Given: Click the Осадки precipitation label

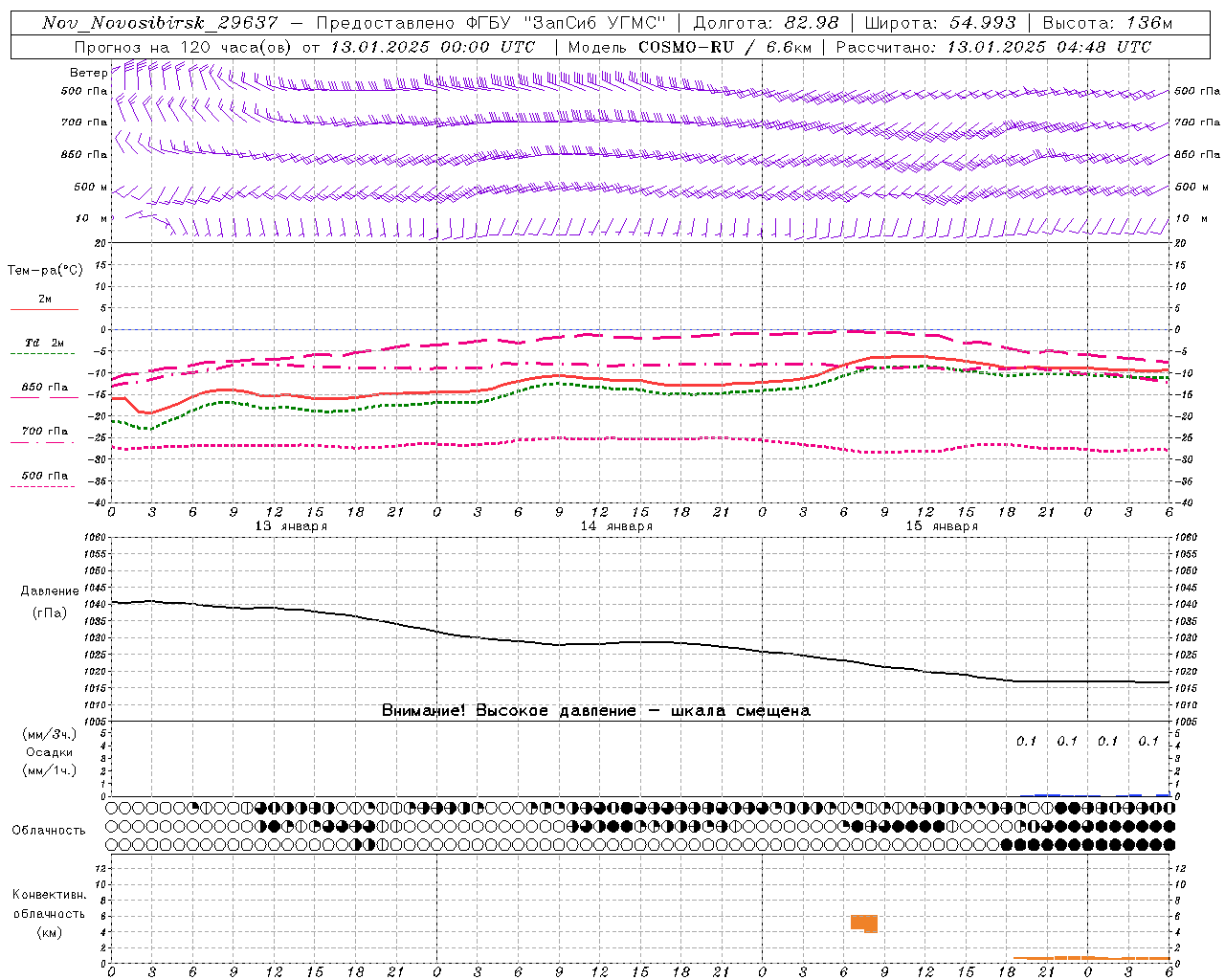Looking at the screenshot, I should pyautogui.click(x=50, y=752).
